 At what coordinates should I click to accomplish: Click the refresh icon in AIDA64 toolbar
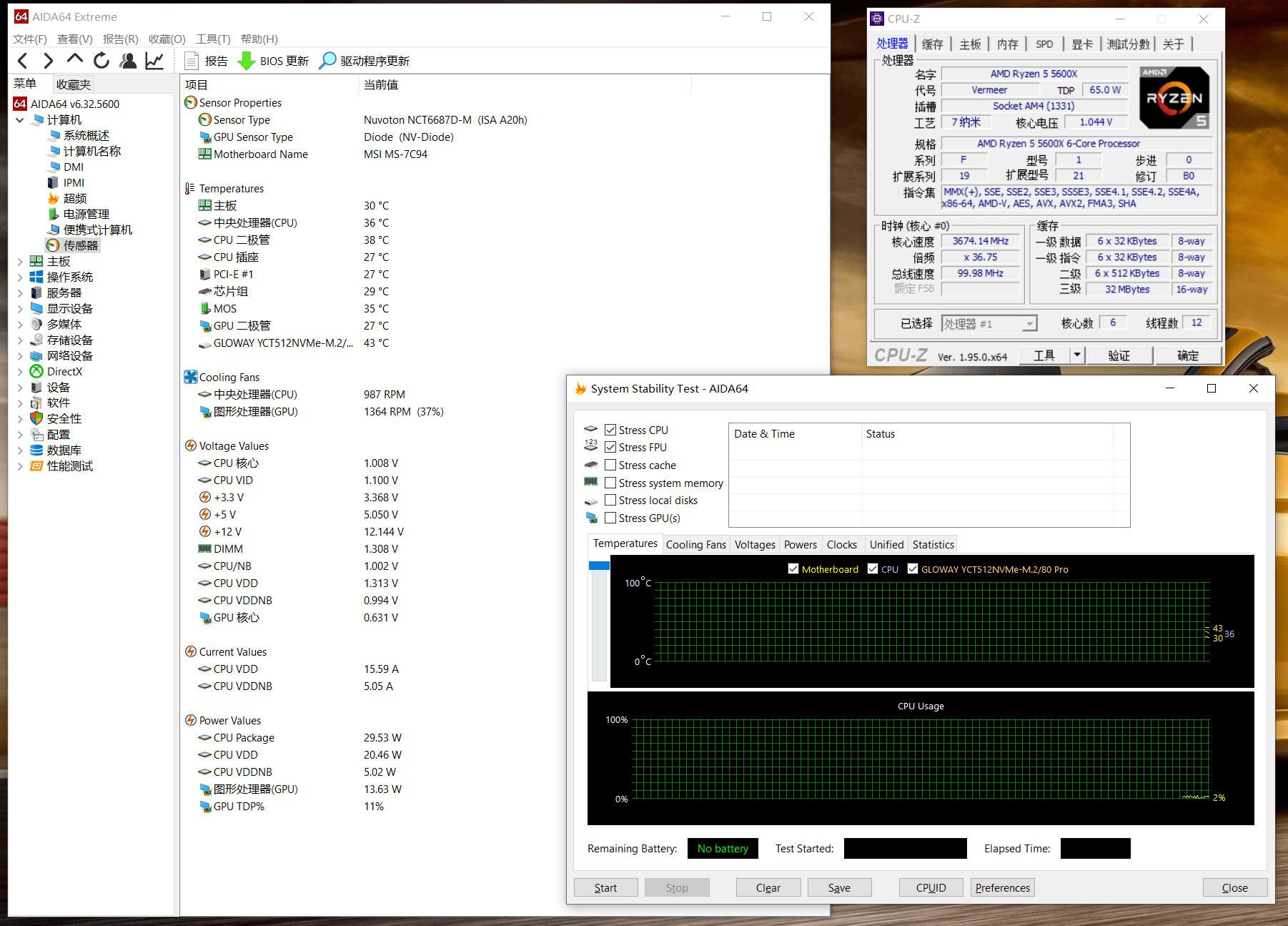[101, 61]
